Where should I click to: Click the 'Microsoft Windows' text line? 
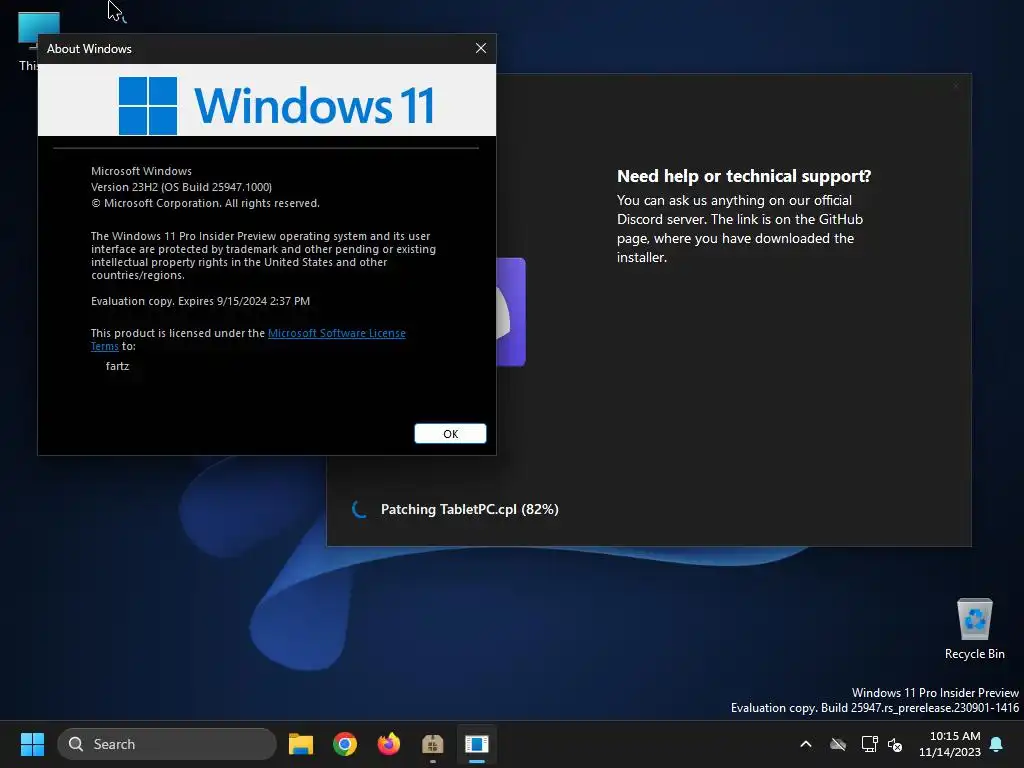[x=141, y=171]
